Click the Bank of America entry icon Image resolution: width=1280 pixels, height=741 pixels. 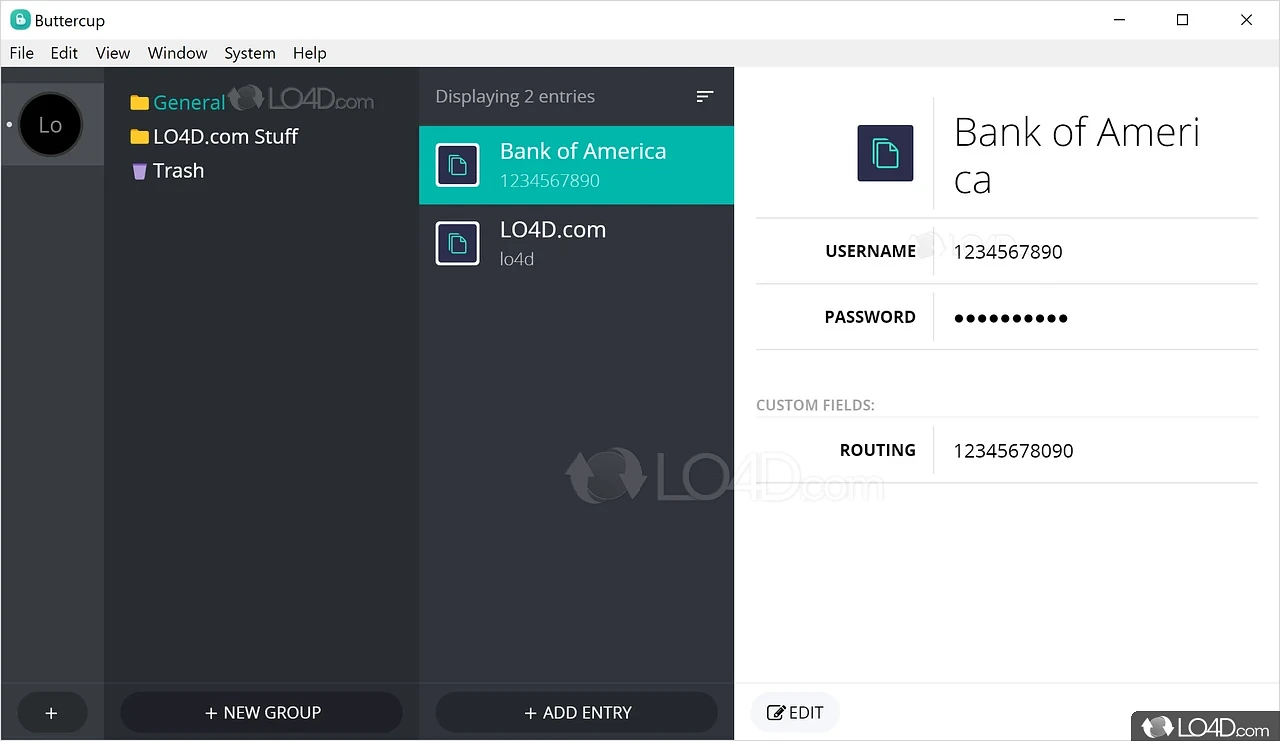point(458,165)
